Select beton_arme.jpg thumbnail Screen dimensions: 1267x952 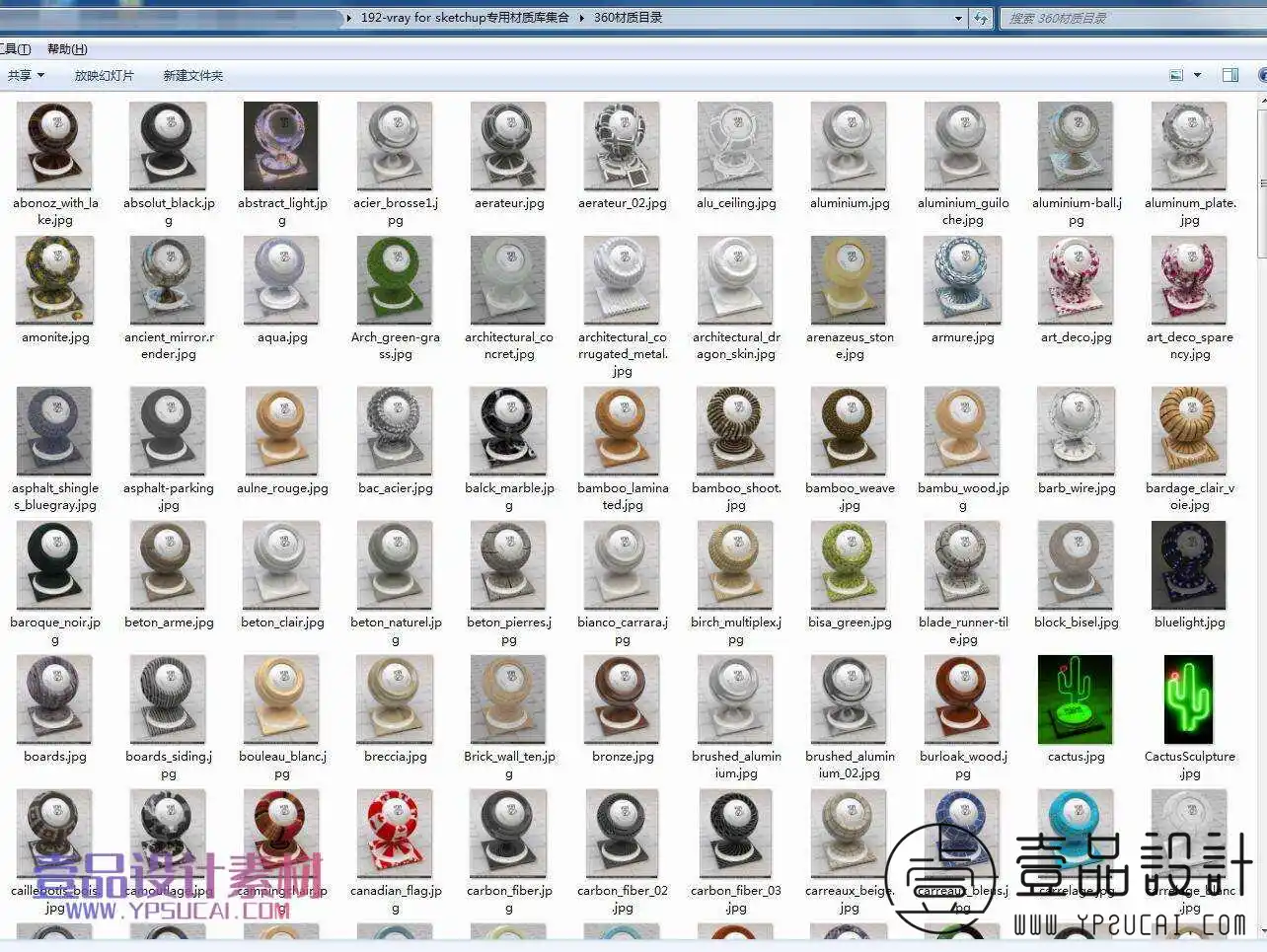point(169,565)
